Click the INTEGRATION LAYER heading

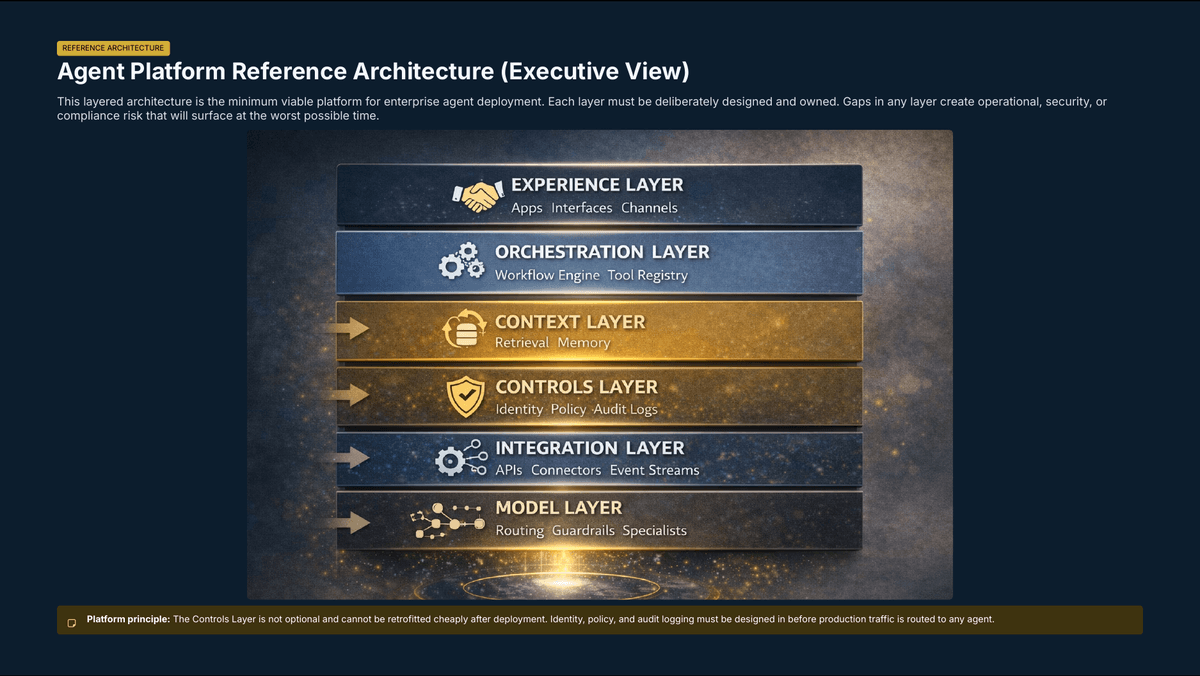(x=590, y=448)
